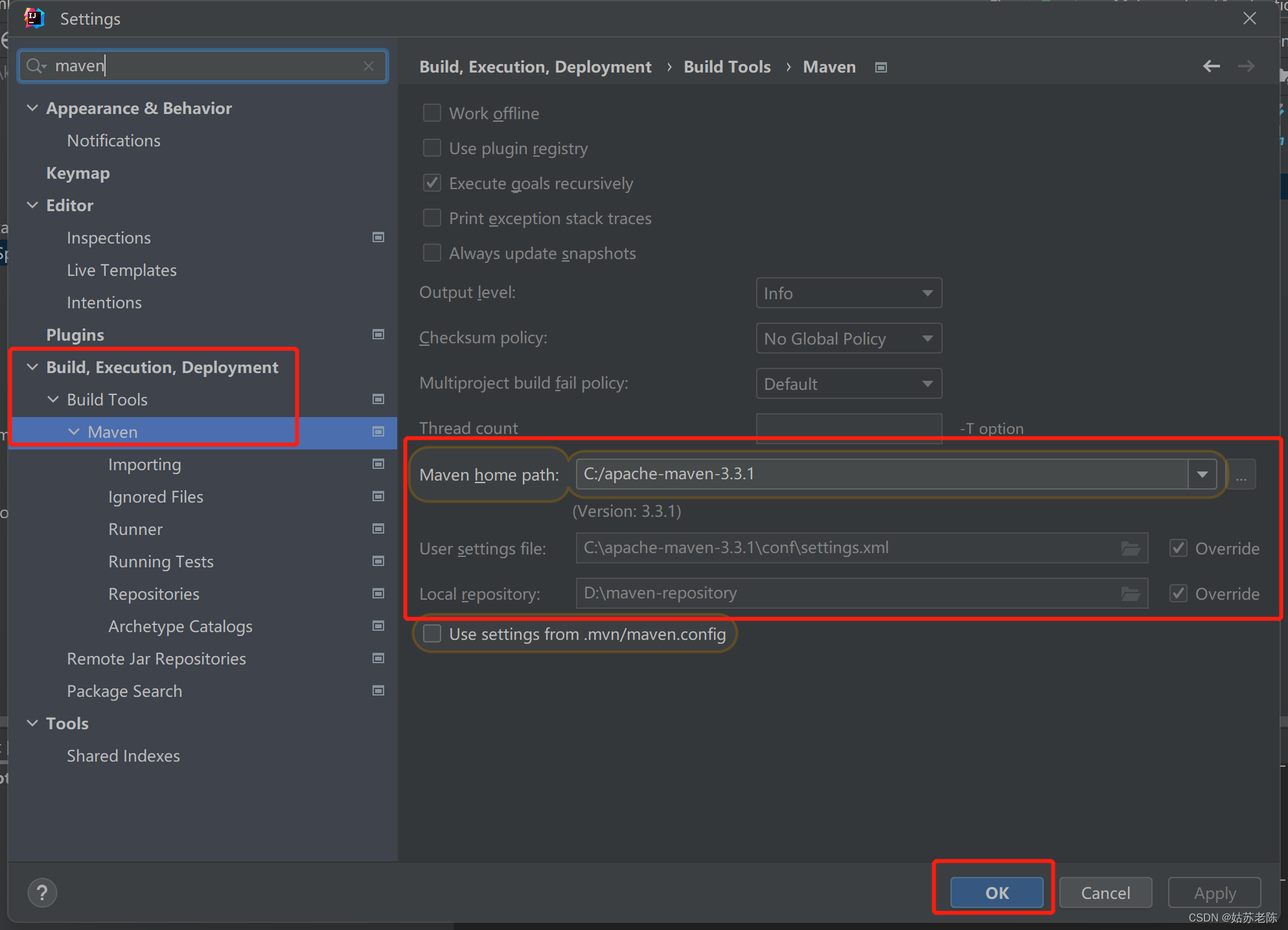Open Importing under Maven

pyautogui.click(x=145, y=464)
